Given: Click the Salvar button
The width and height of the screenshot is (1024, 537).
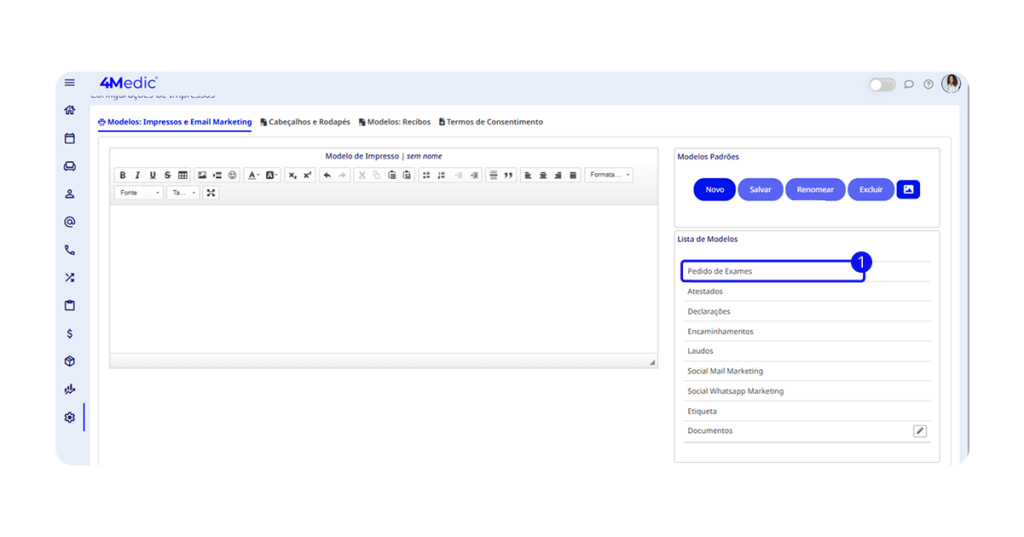Looking at the screenshot, I should 760,190.
